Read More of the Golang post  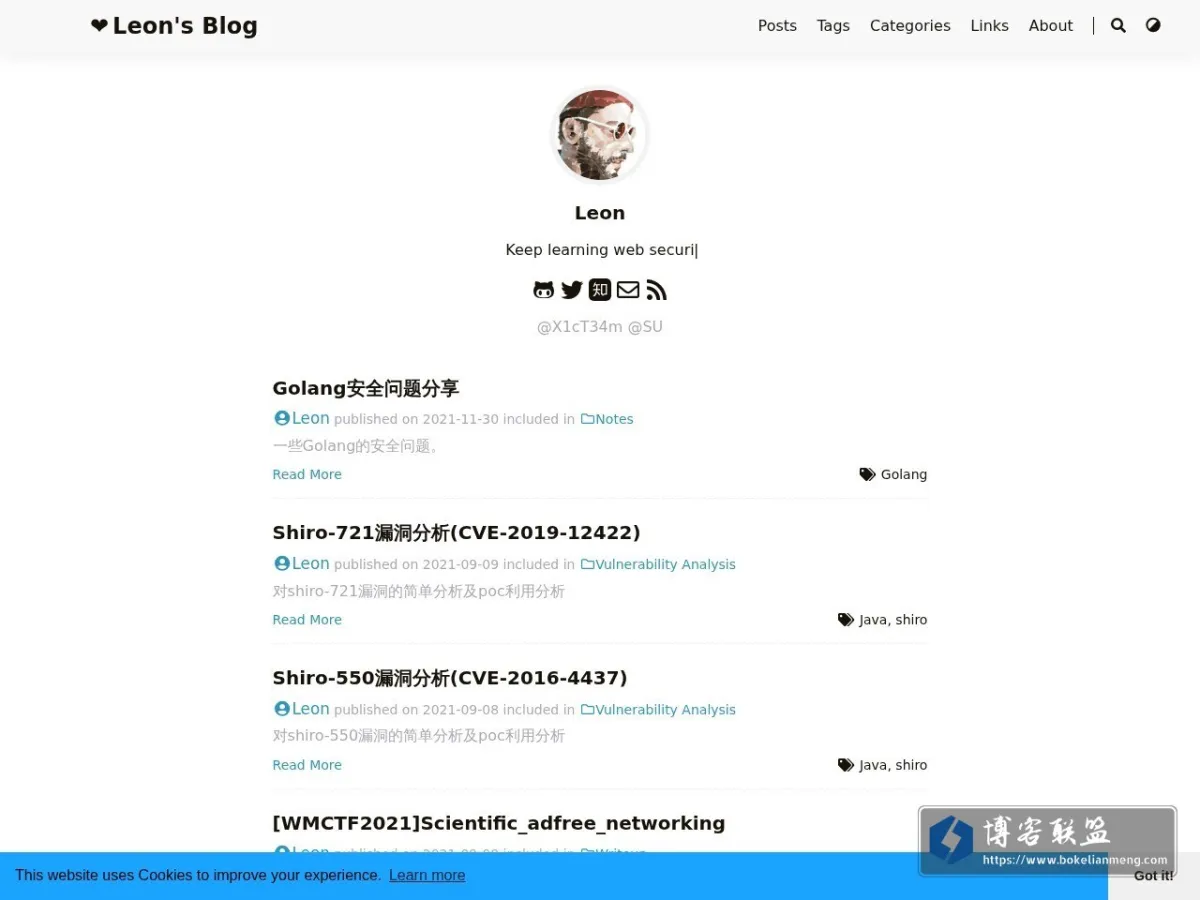point(307,475)
